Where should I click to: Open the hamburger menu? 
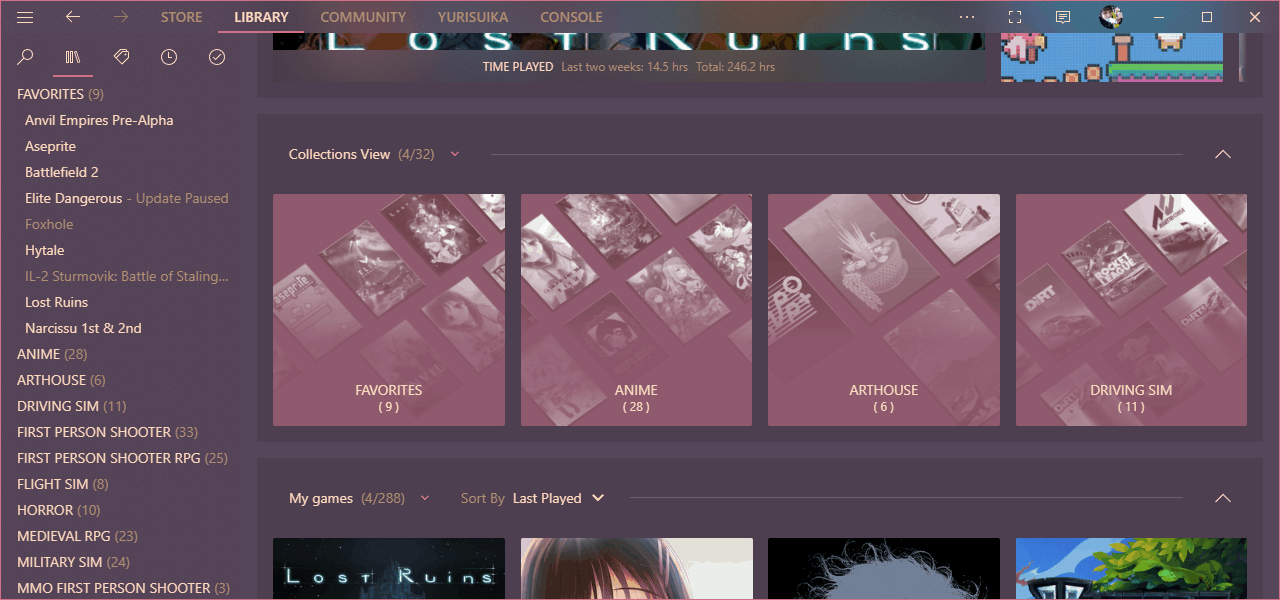coord(25,17)
